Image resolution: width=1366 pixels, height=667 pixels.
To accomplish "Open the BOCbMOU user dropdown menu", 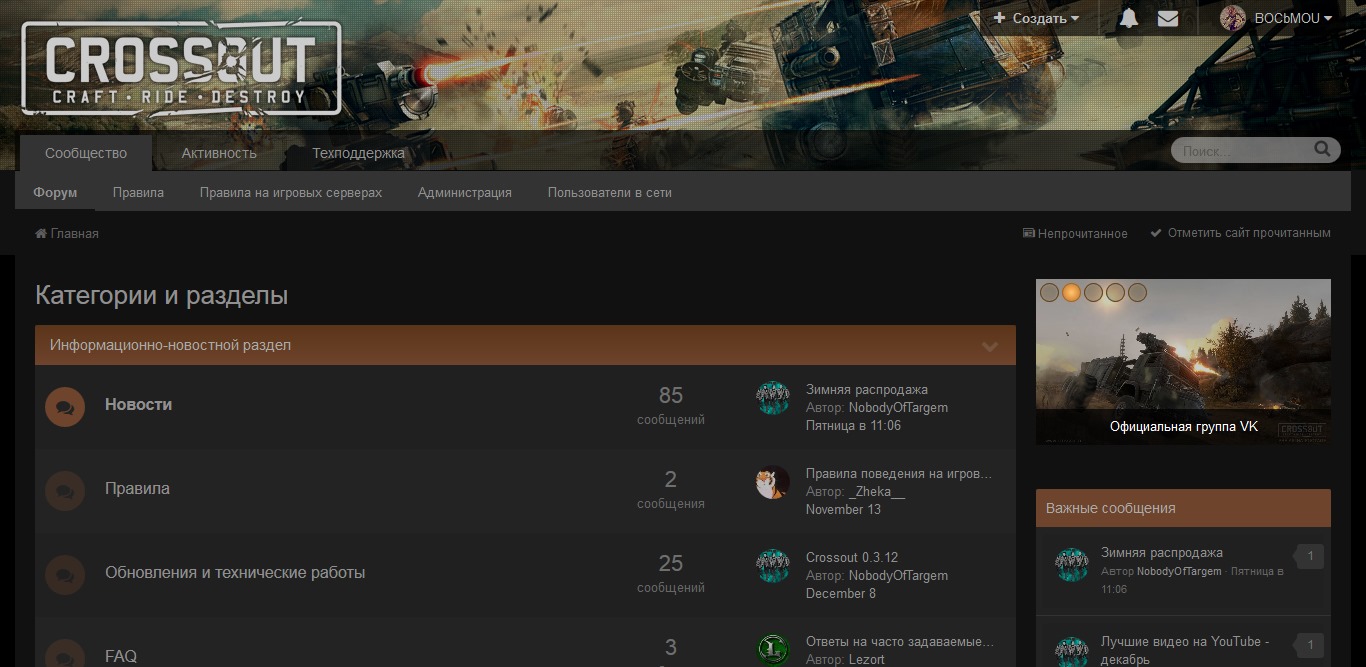I will pyautogui.click(x=1293, y=18).
